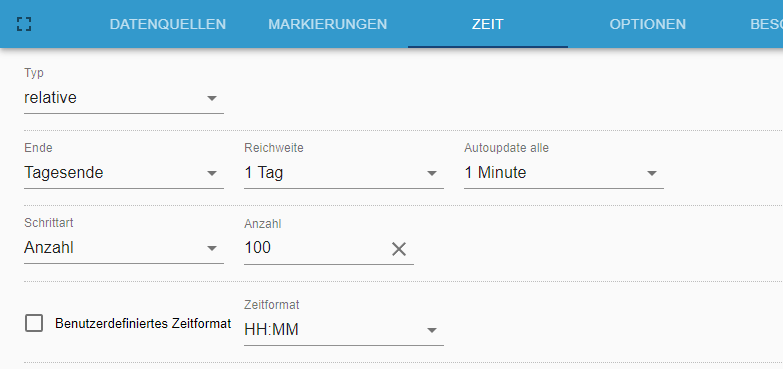Open the Zeitformat HH:MM dropdown
783x369 pixels.
coord(344,330)
